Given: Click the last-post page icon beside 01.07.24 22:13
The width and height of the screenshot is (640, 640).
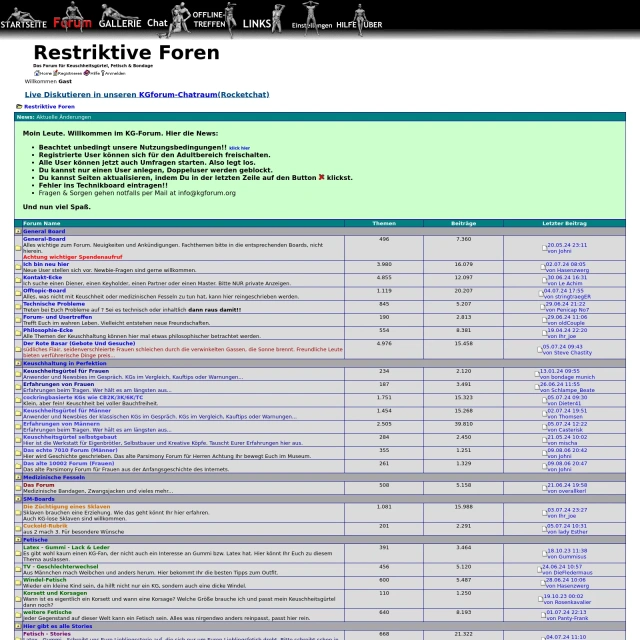Looking at the screenshot, I should [543, 615].
